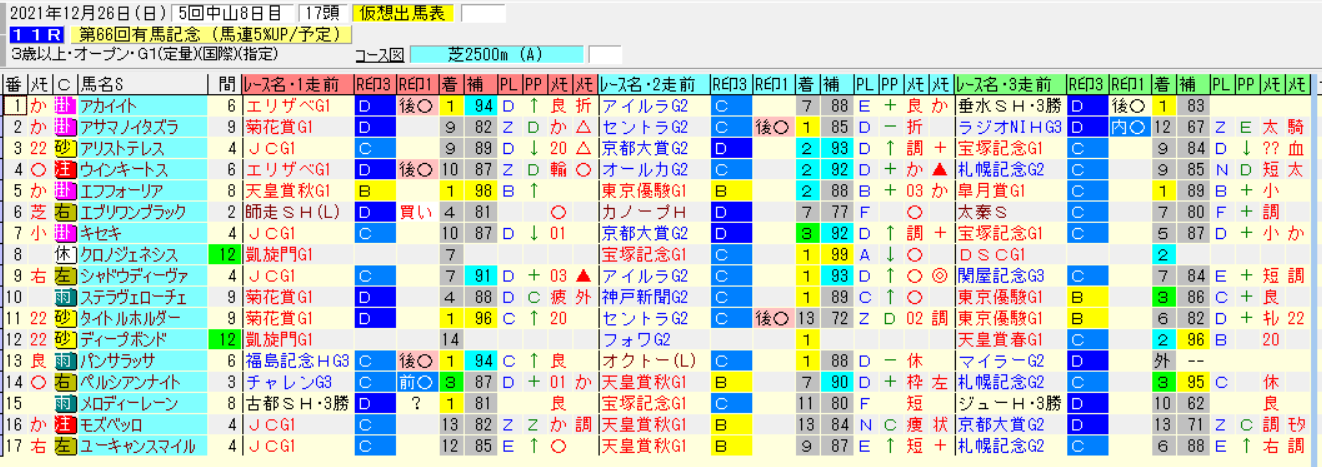Click 買い cell in エブリワンブラック row
The height and width of the screenshot is (467, 1322).
[416, 212]
